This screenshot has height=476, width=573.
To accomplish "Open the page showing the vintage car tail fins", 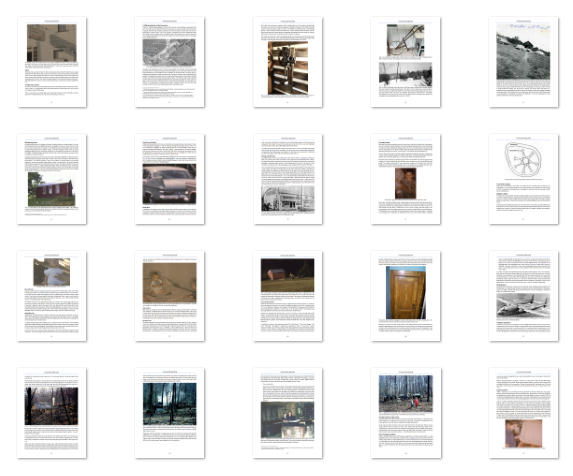I will pyautogui.click(x=170, y=179).
